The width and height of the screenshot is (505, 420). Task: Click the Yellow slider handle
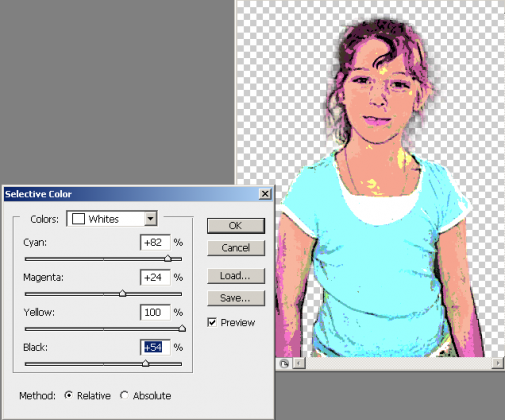[182, 328]
